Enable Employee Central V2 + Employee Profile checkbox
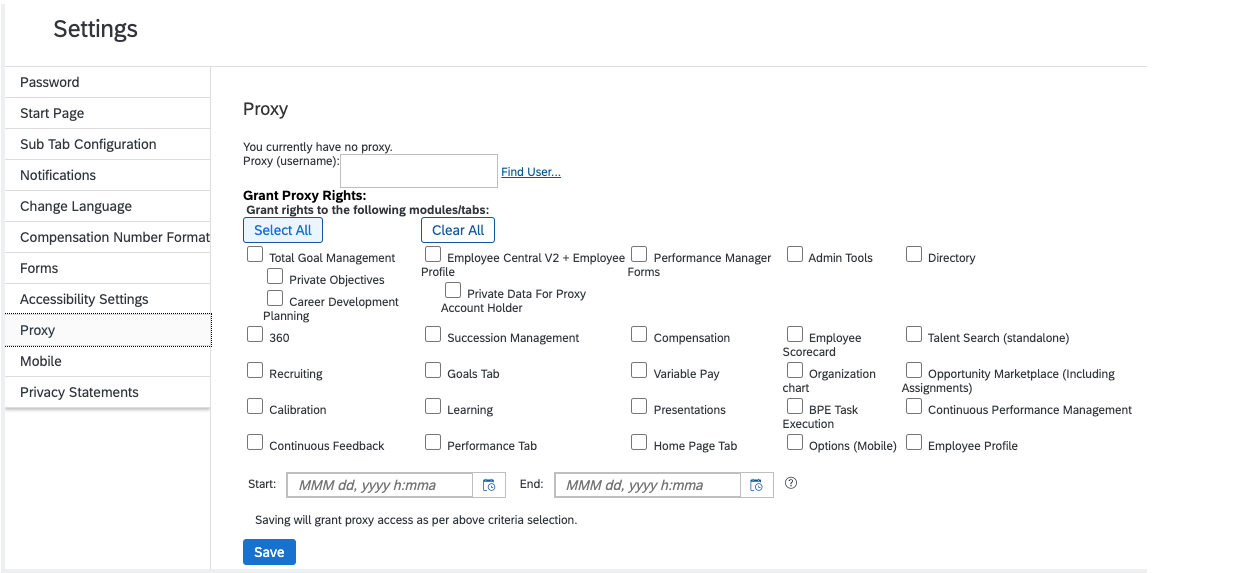This screenshot has height=573, width=1238. click(x=433, y=255)
